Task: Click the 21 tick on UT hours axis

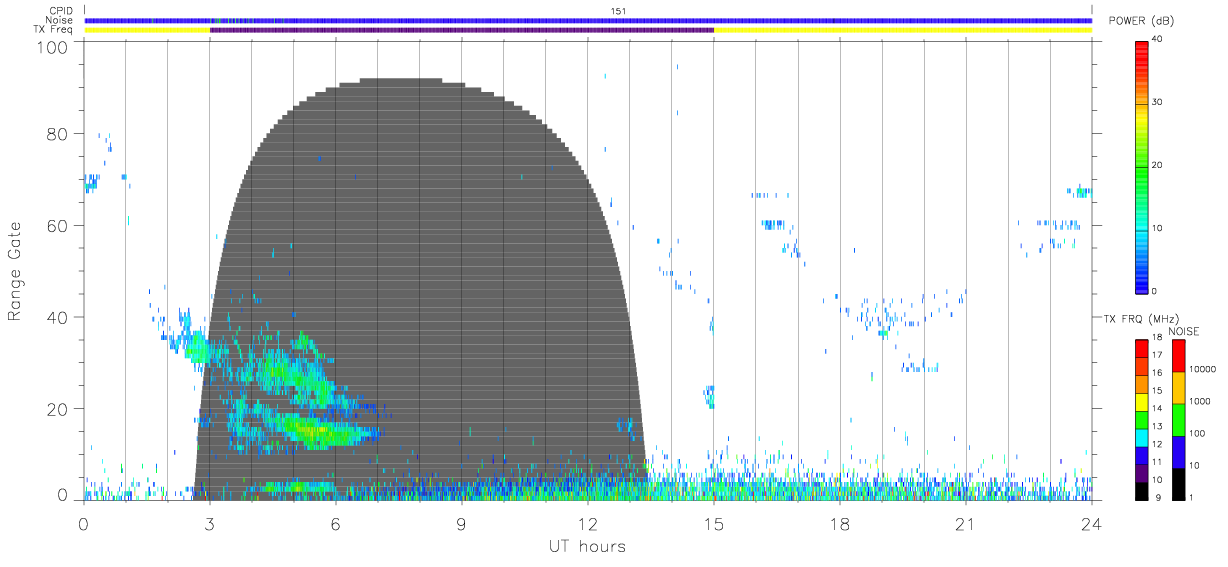Action: [966, 522]
